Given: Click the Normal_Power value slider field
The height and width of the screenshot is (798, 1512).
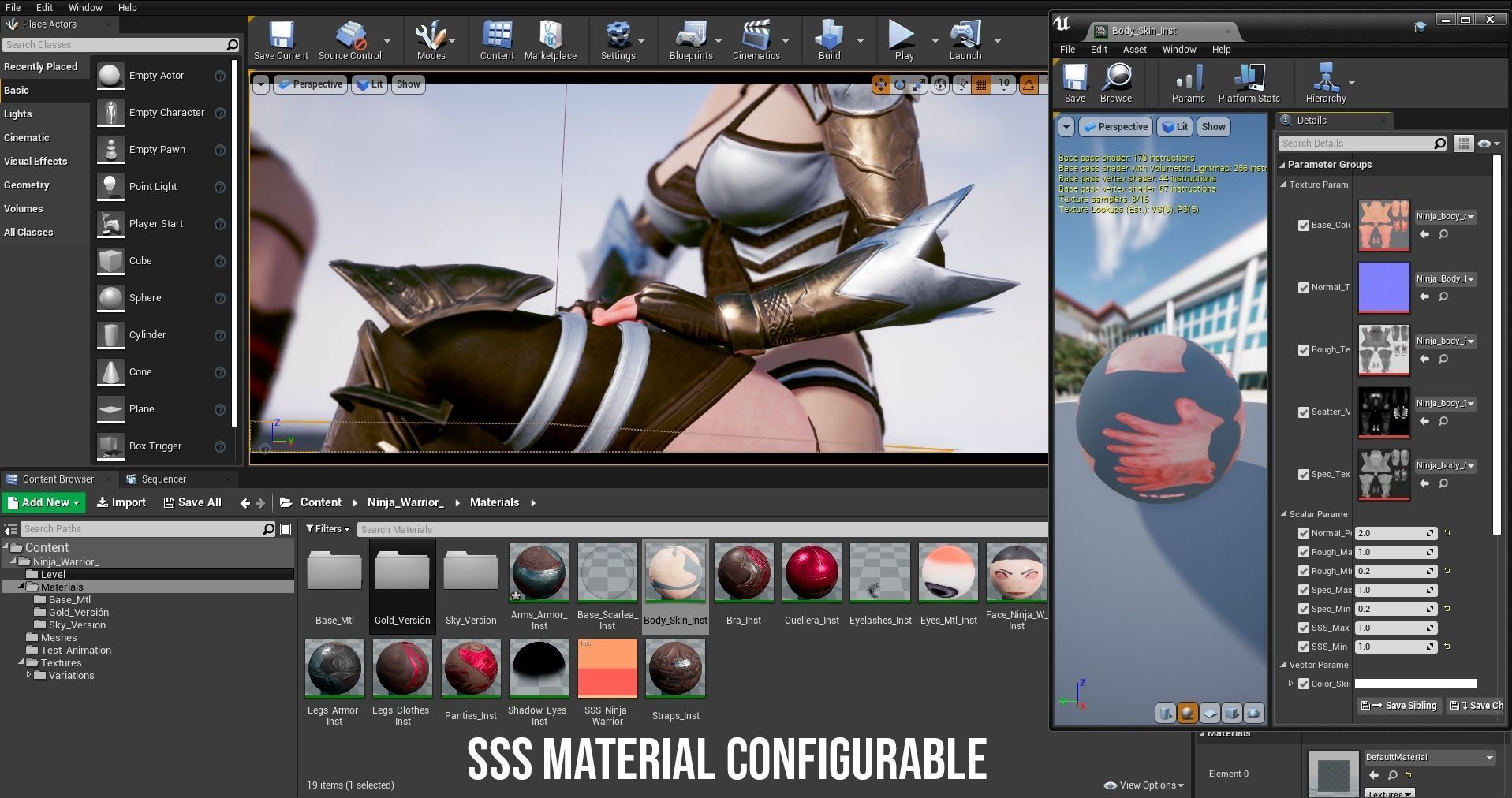Looking at the screenshot, I should tap(1394, 533).
